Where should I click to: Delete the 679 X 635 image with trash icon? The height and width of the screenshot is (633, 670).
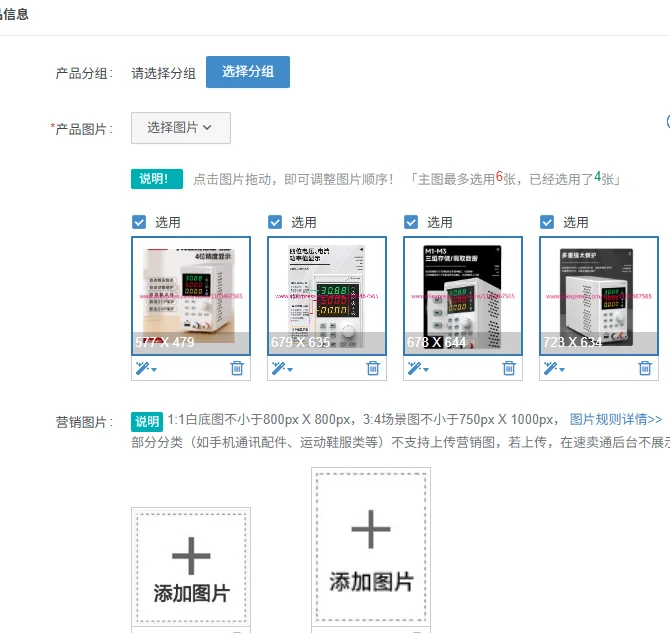pos(373,368)
